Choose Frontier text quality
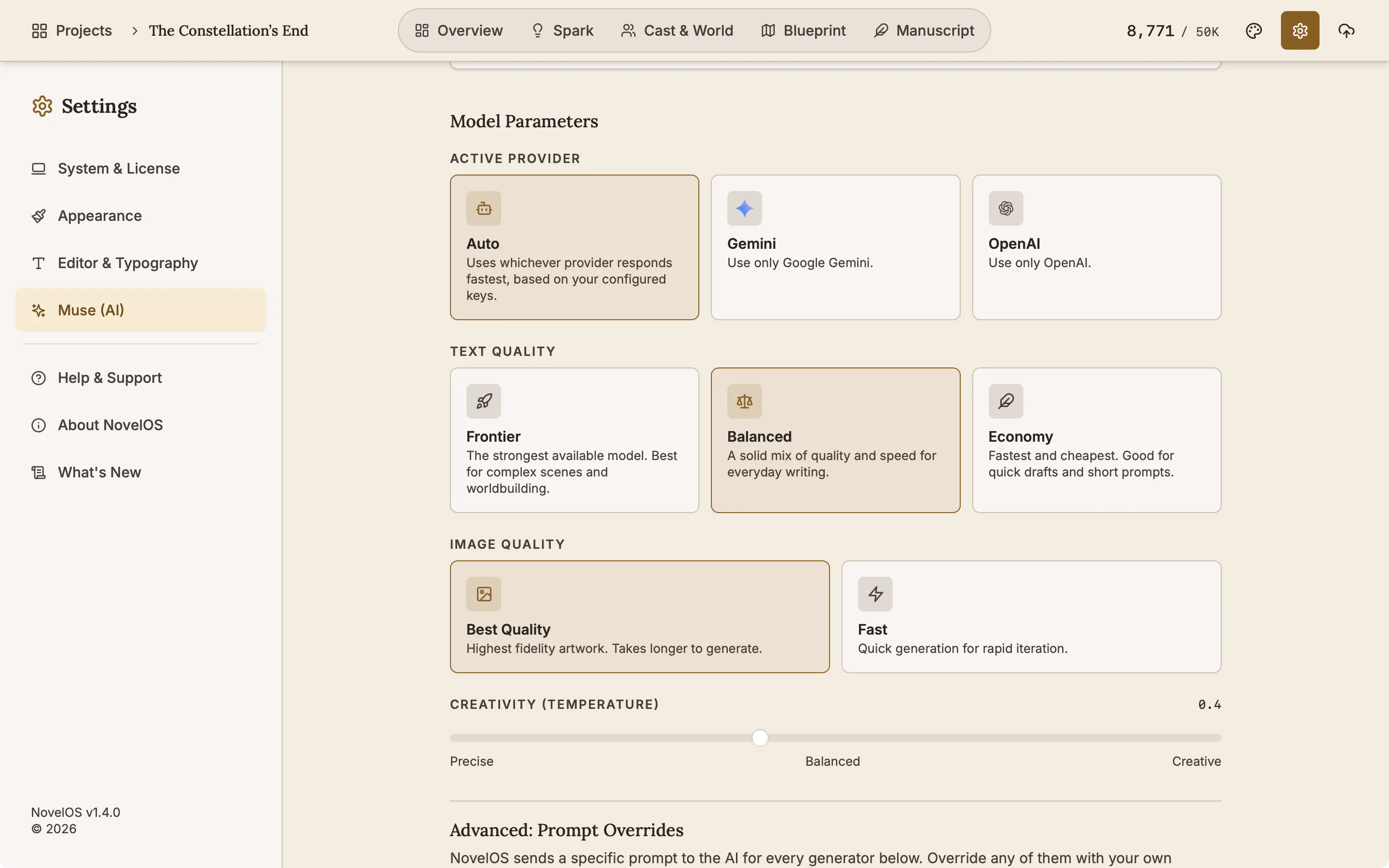 pos(574,440)
